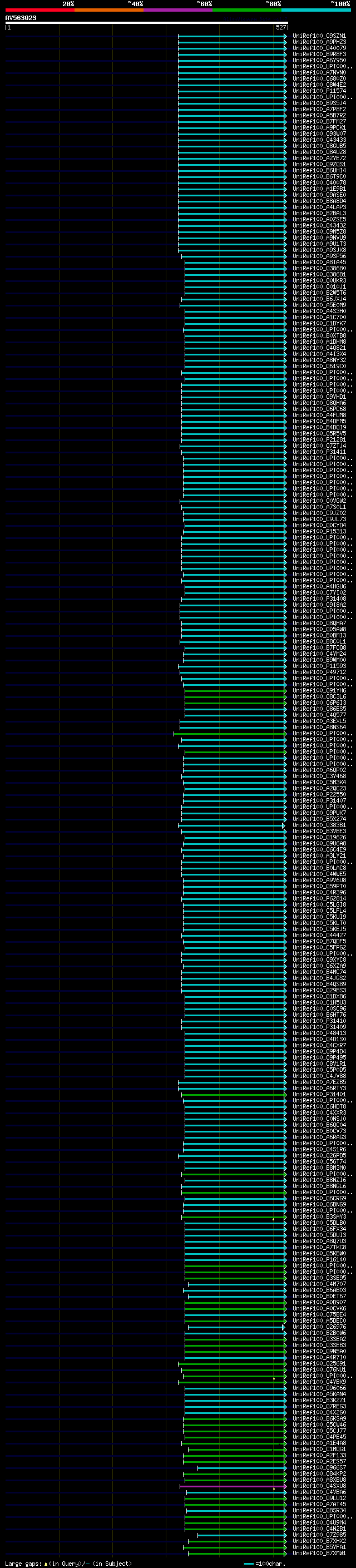Open hit UniRef100_A9PHZ3
The height and width of the screenshot is (1568, 356).
point(319,42)
